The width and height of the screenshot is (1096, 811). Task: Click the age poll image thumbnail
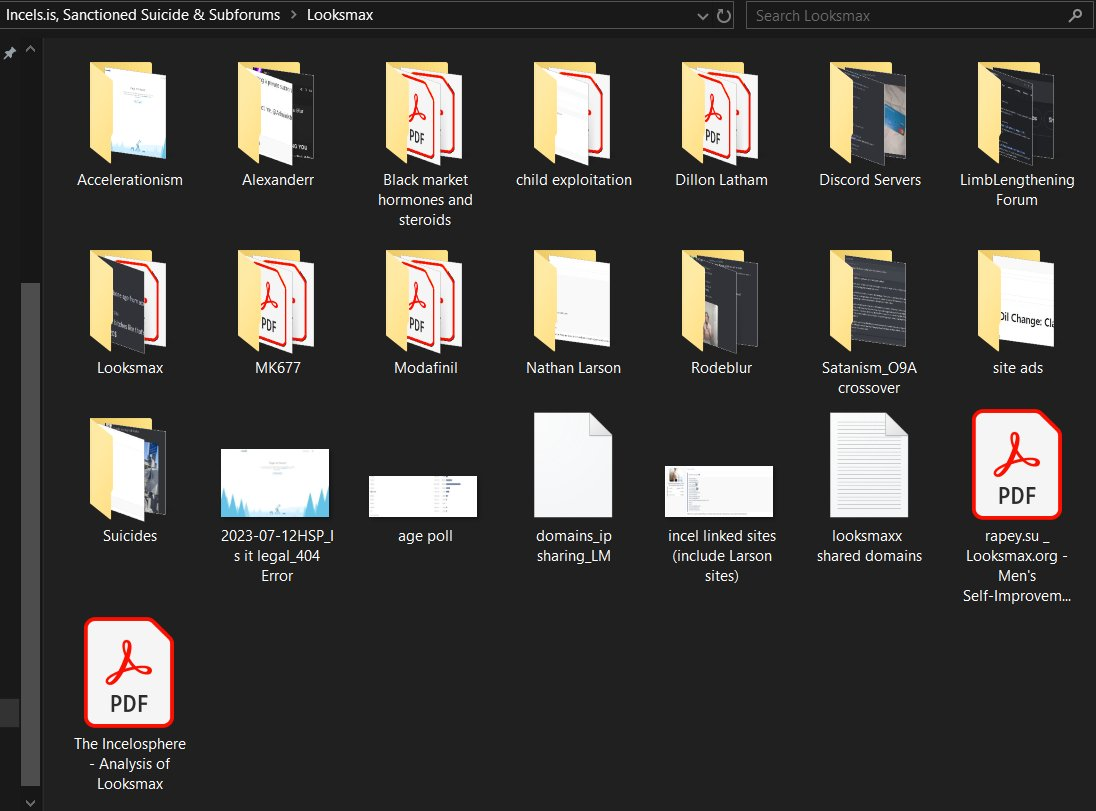point(423,496)
